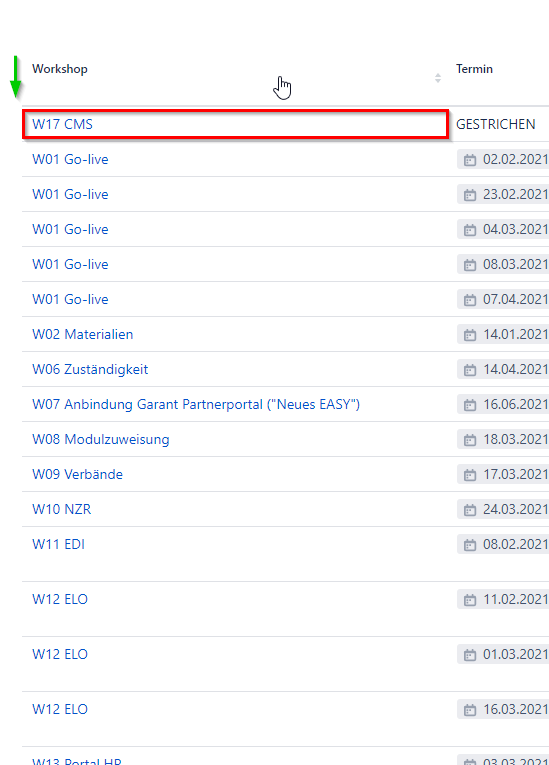This screenshot has width=549, height=765.
Task: Select date text 17.03.2021
Action: tap(516, 475)
